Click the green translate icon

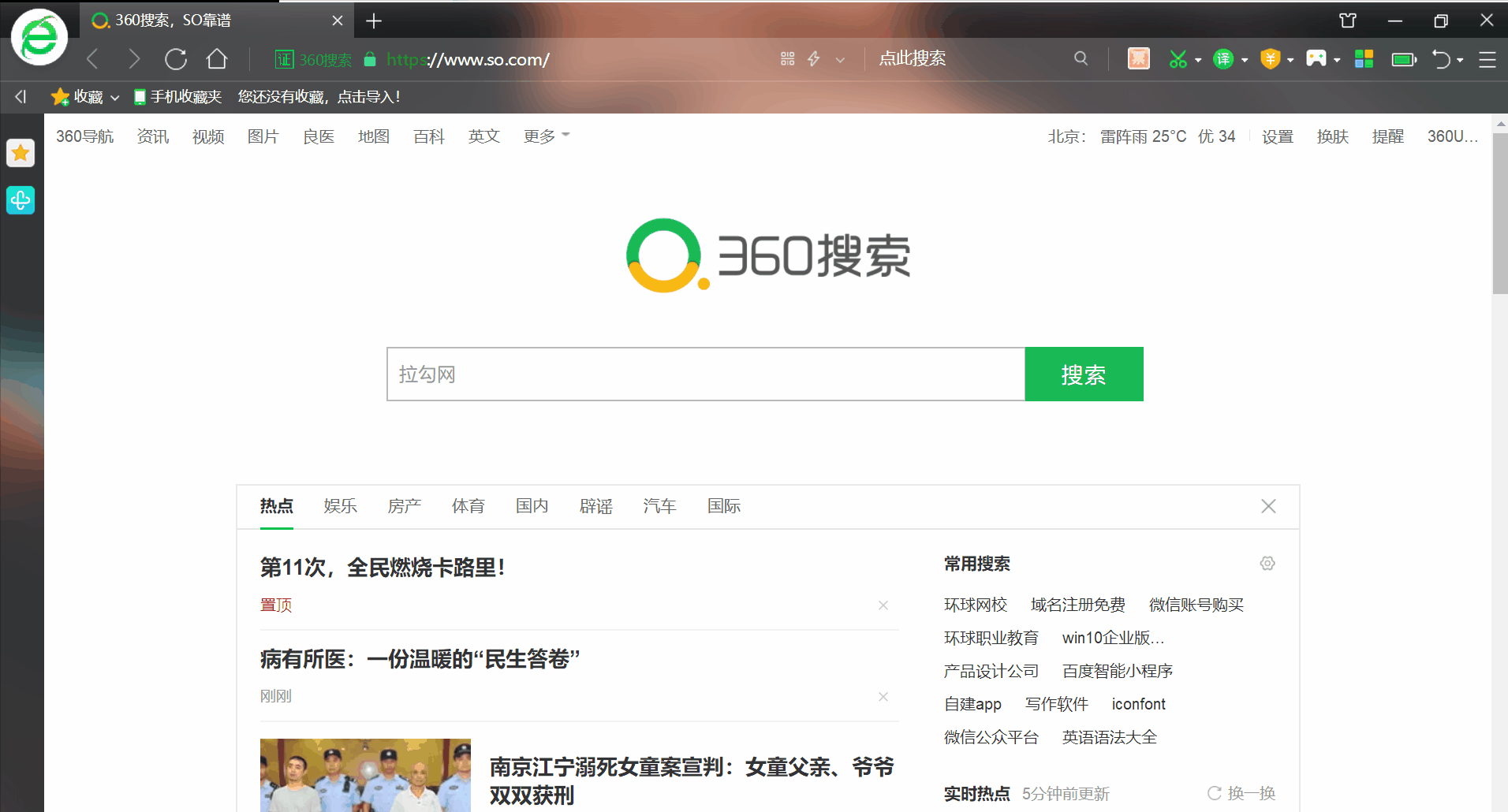(1222, 59)
